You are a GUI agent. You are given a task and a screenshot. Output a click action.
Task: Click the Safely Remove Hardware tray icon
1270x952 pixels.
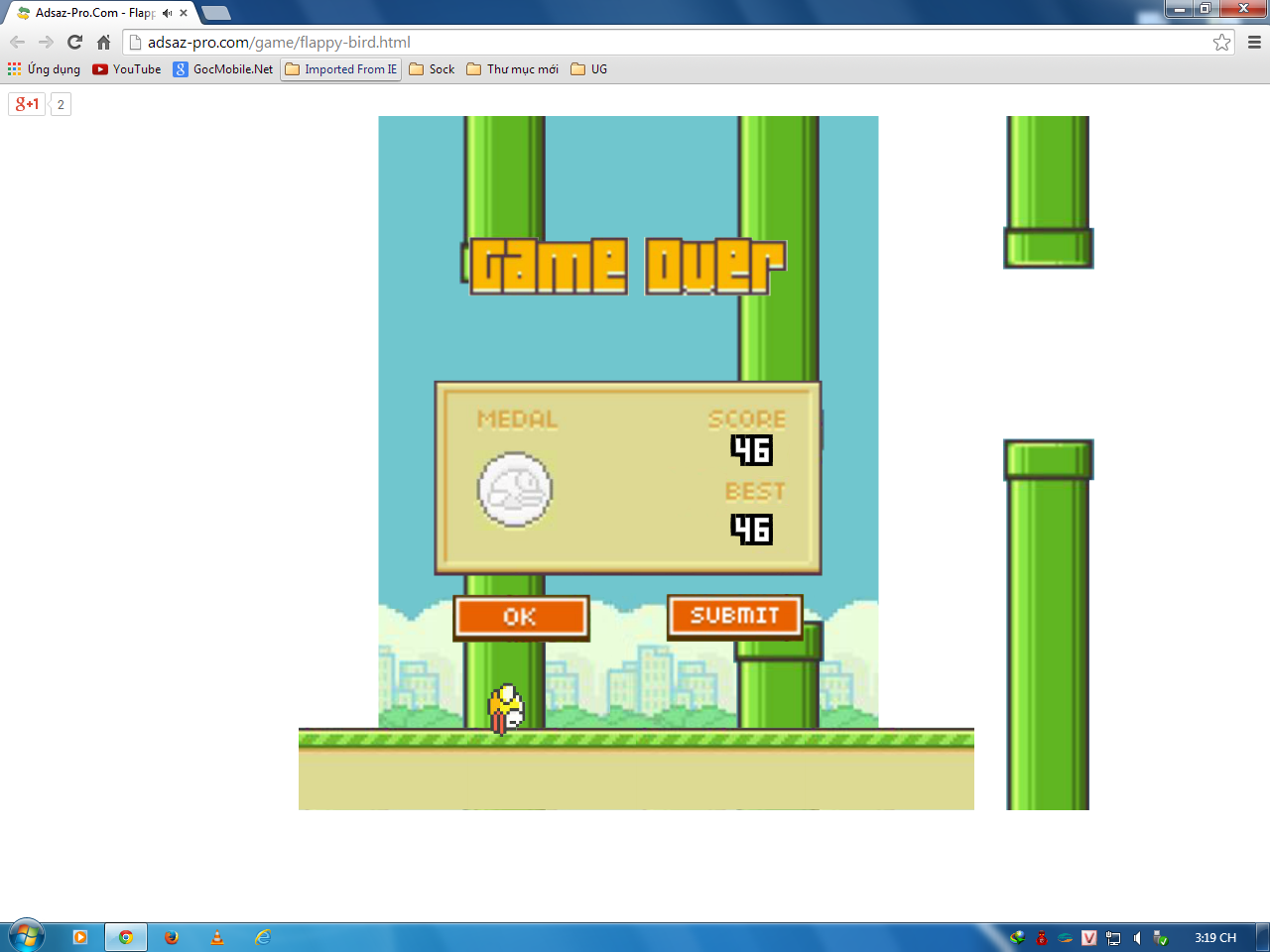pyautogui.click(x=1161, y=937)
